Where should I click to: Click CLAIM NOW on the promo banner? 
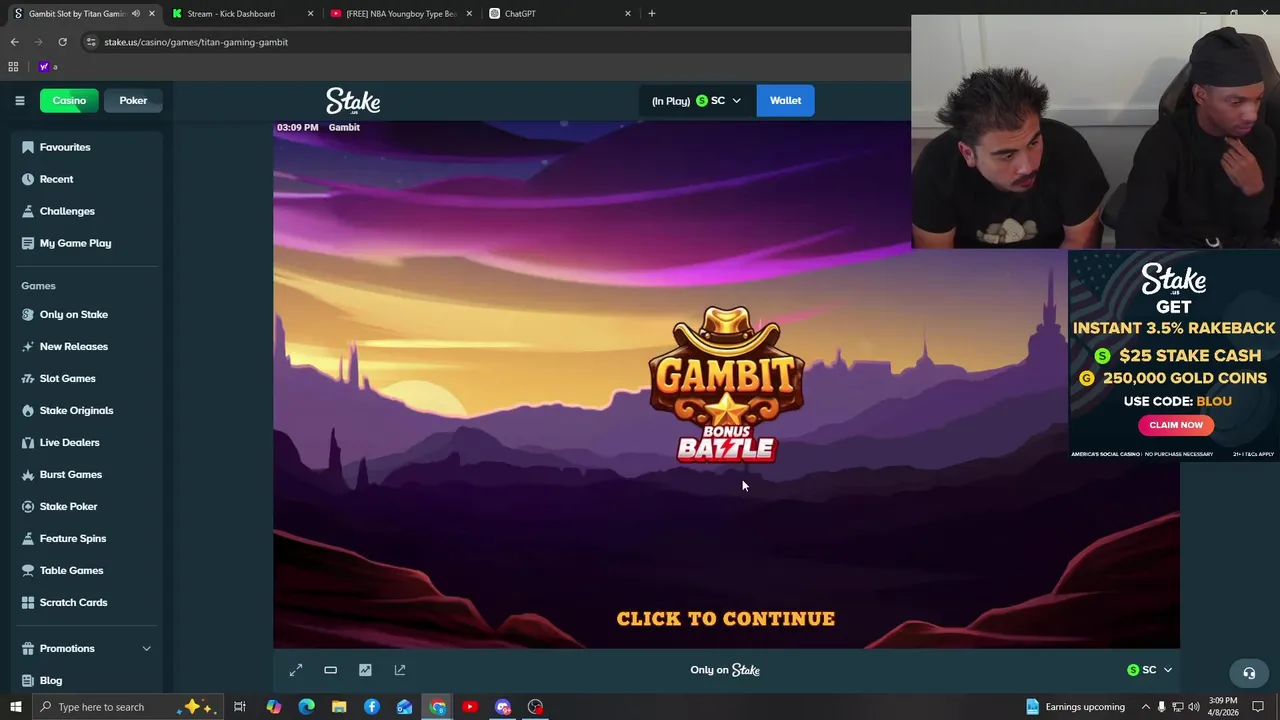tap(1176, 425)
